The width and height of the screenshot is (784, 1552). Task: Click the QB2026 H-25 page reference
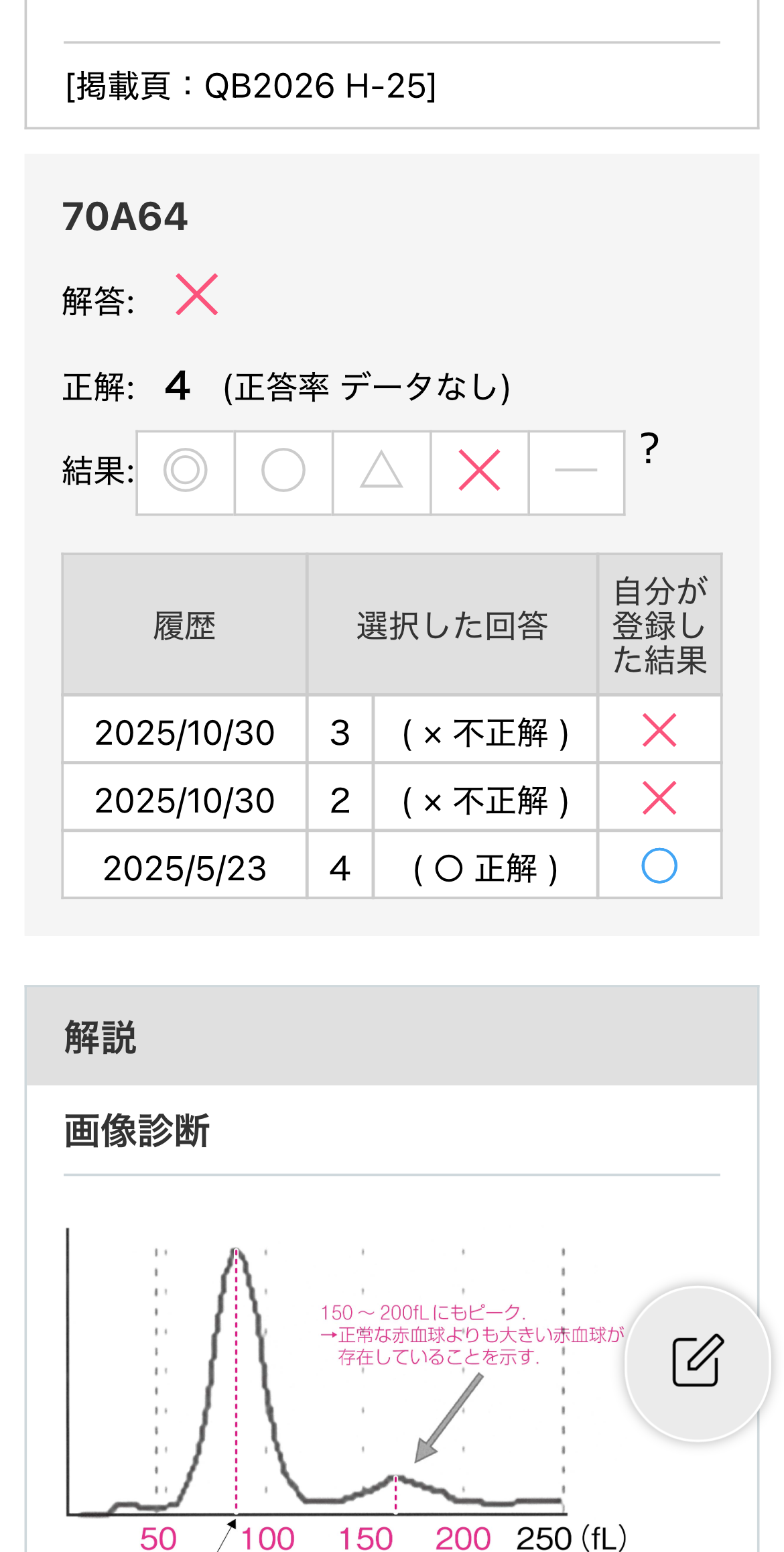coord(251,86)
